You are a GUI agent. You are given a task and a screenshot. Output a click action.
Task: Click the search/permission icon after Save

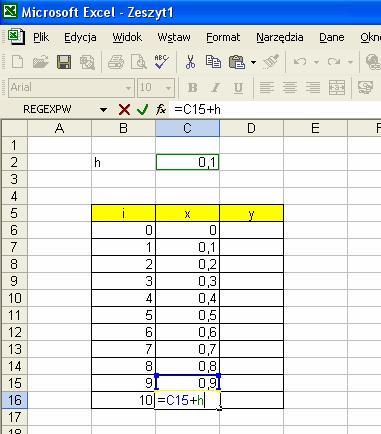click(x=87, y=62)
